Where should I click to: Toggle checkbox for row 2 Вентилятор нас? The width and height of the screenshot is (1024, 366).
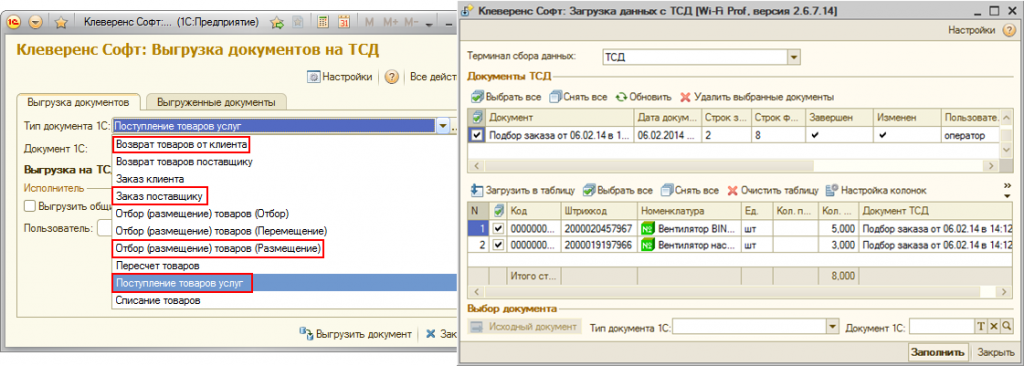498,245
